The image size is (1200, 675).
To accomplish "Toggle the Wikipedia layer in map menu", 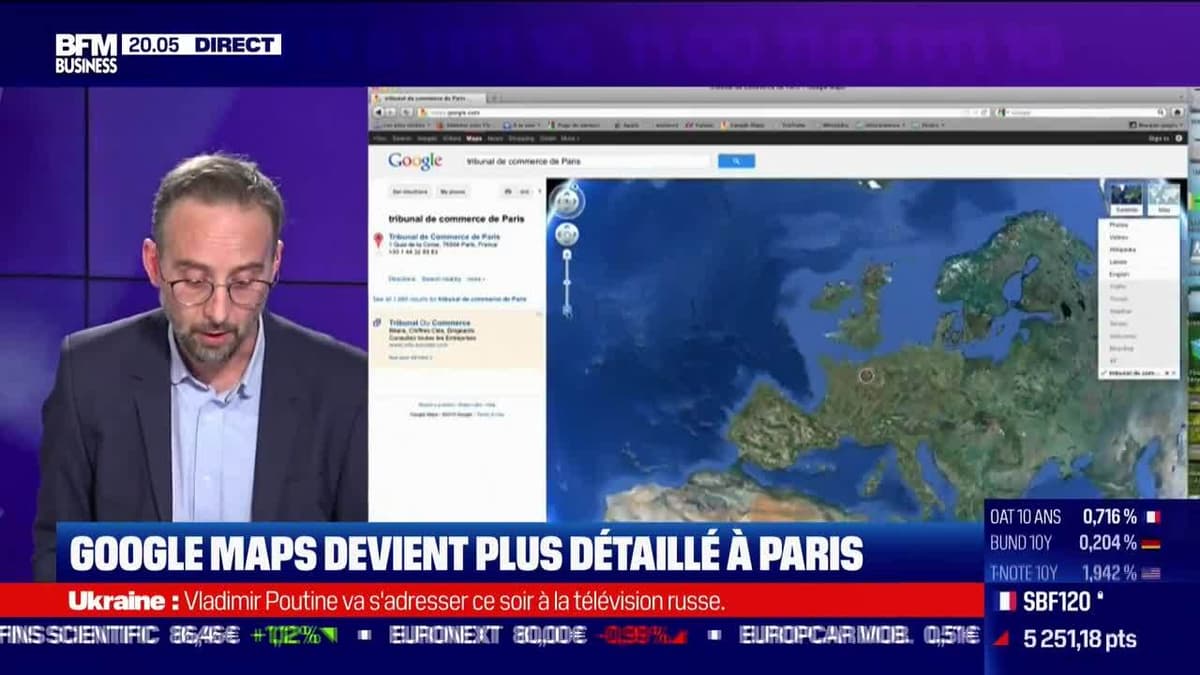I will 1122,249.
